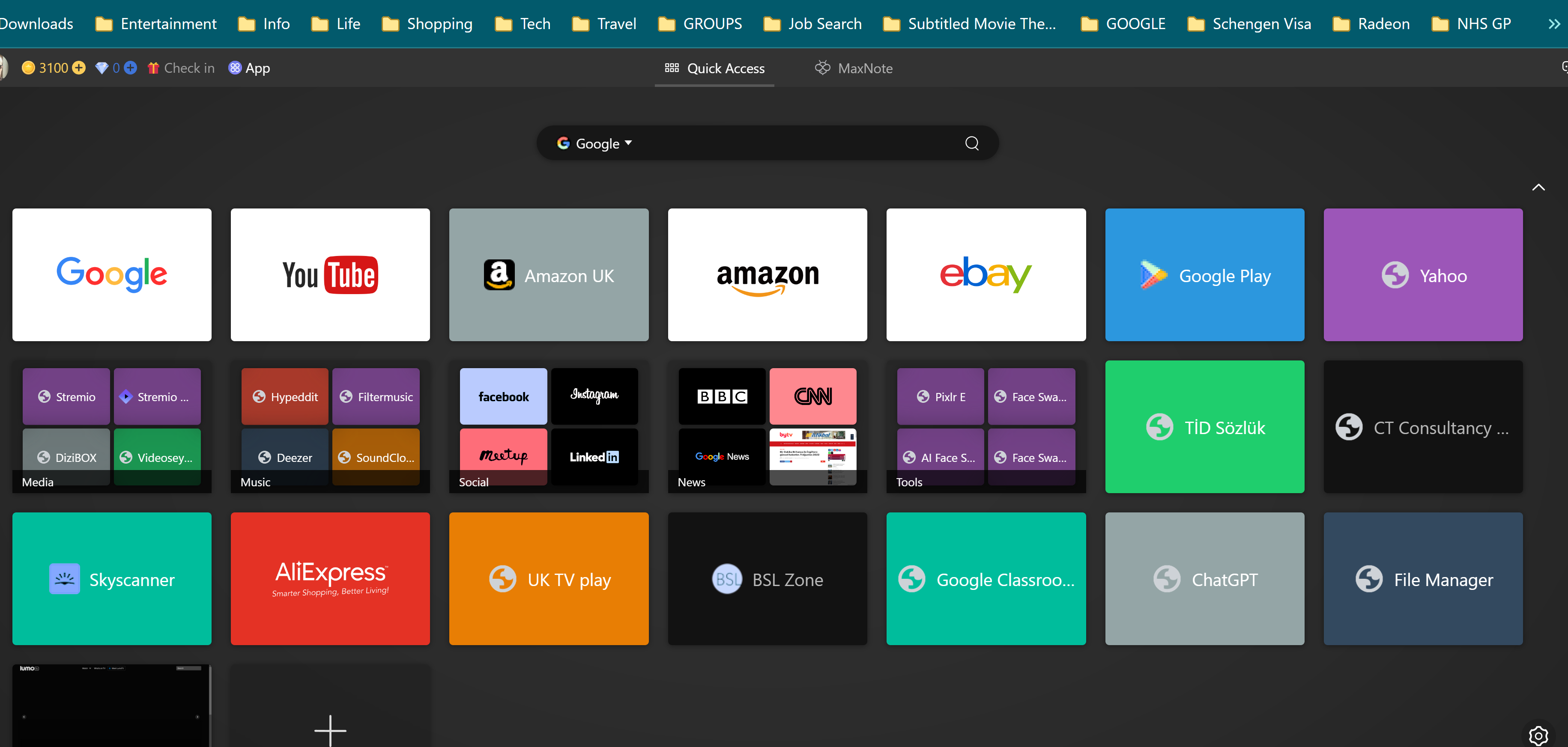Open the Travel bookmarks folder
The height and width of the screenshot is (747, 1568).
[x=604, y=24]
